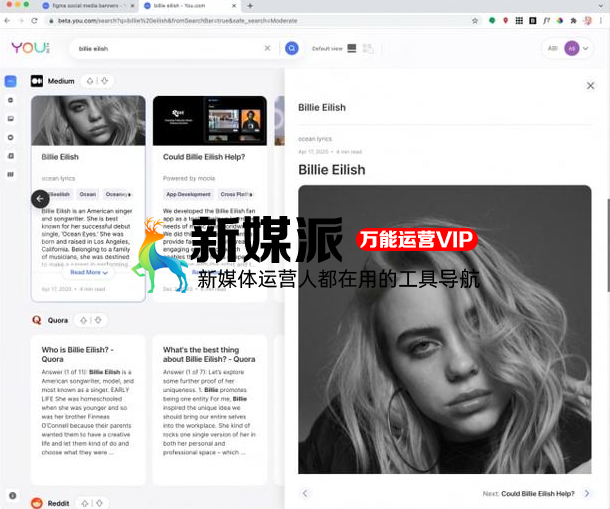Open the browser extensions puzzle icon
This screenshot has width=610, height=509.
[x=573, y=21]
